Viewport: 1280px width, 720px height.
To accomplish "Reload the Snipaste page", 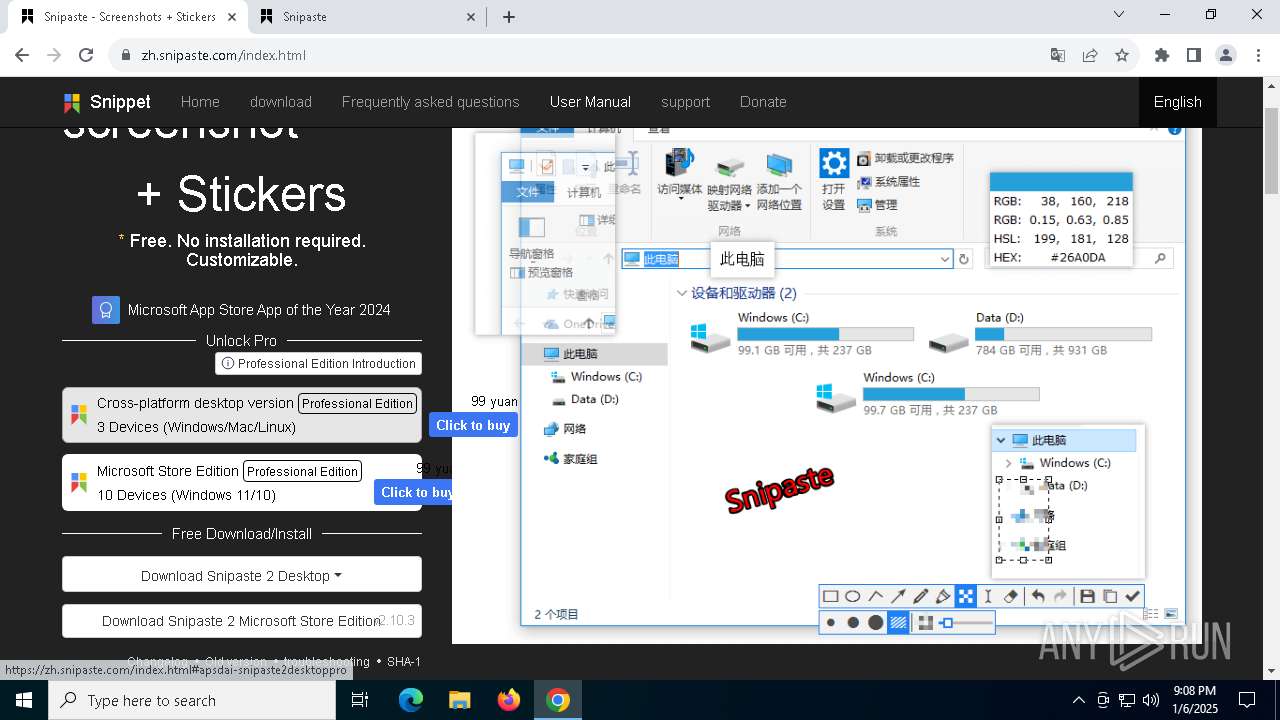I will 86,55.
